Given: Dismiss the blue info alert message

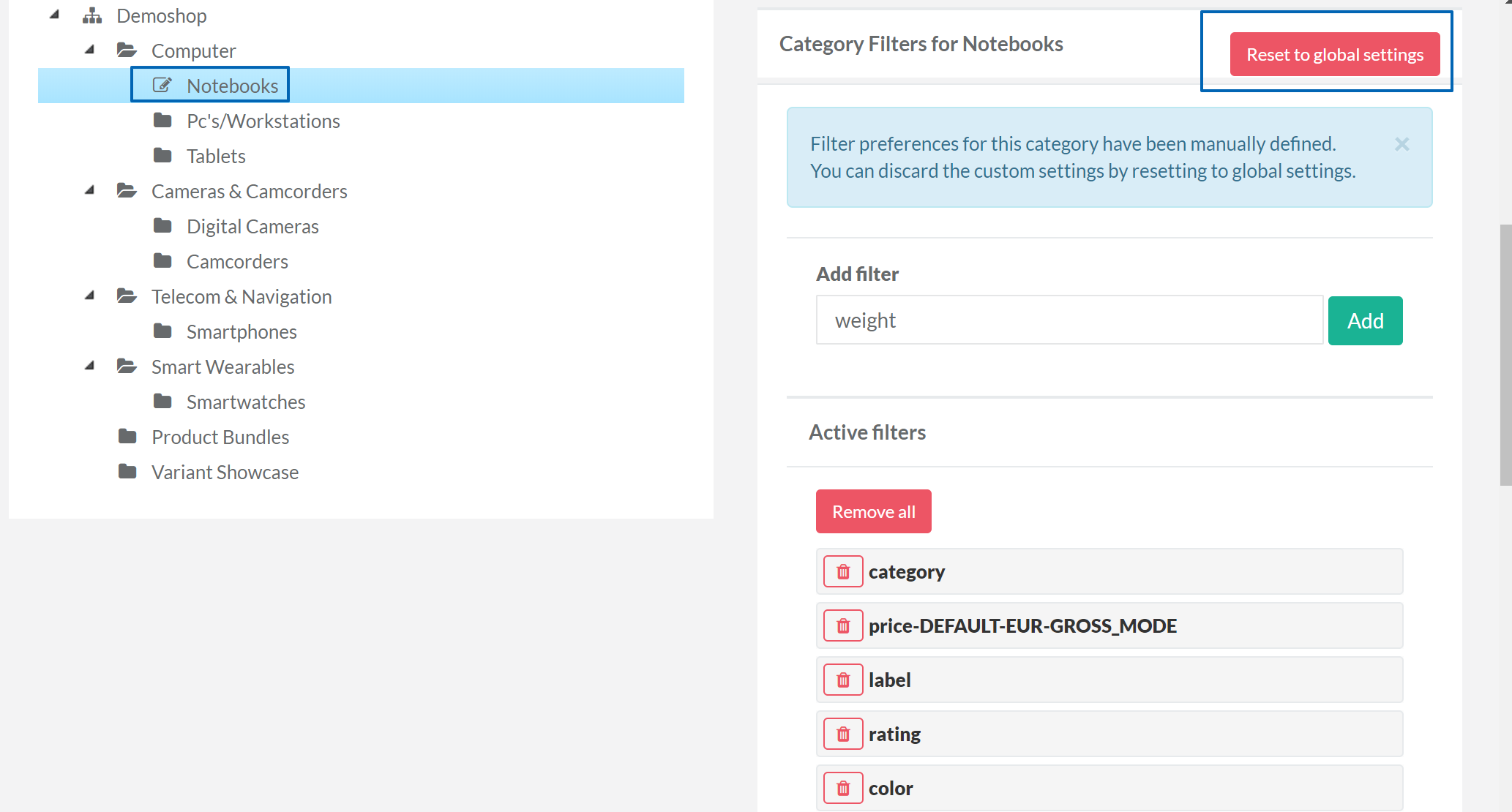Looking at the screenshot, I should click(1401, 144).
